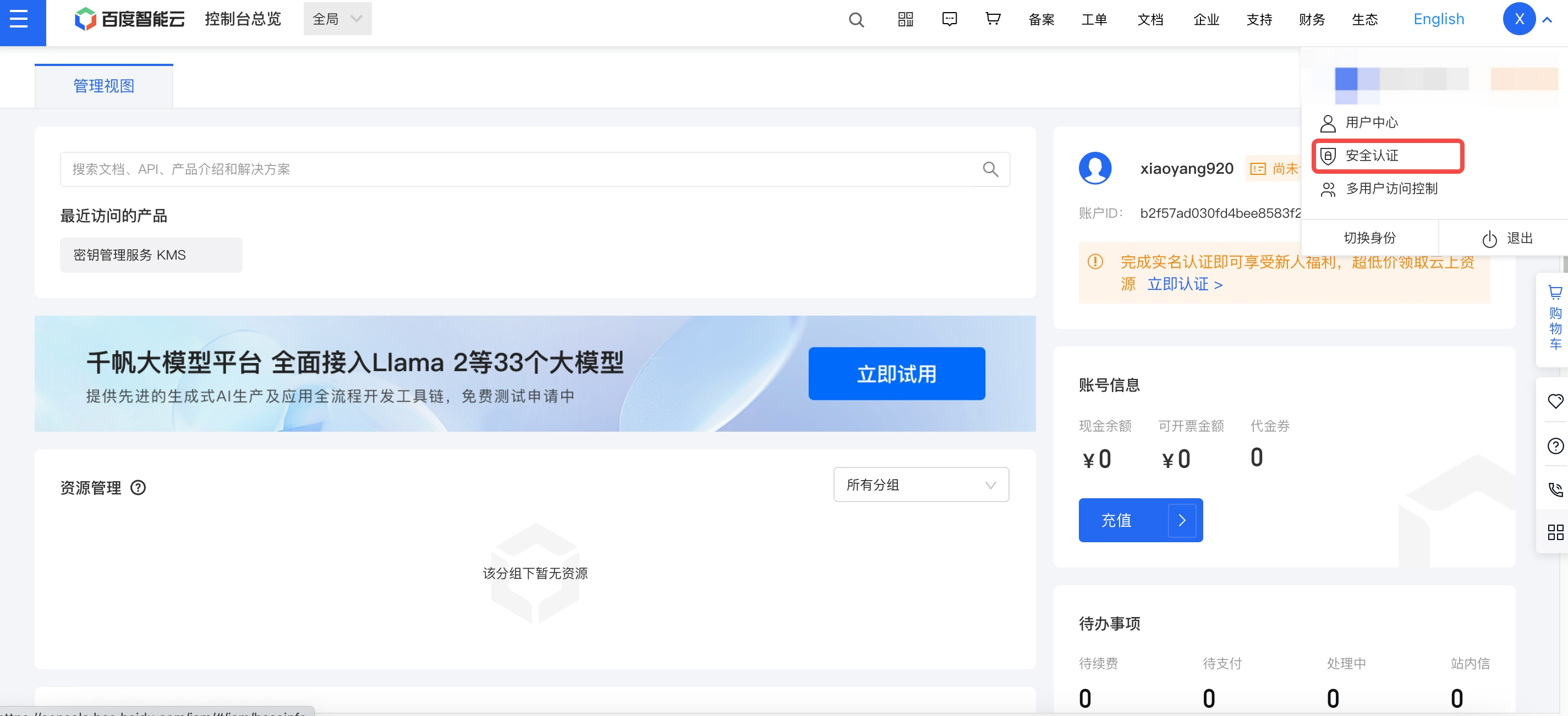Viewport: 1568px width, 716px height.
Task: Collapse the user avatar menu arrow
Action: click(1547, 19)
